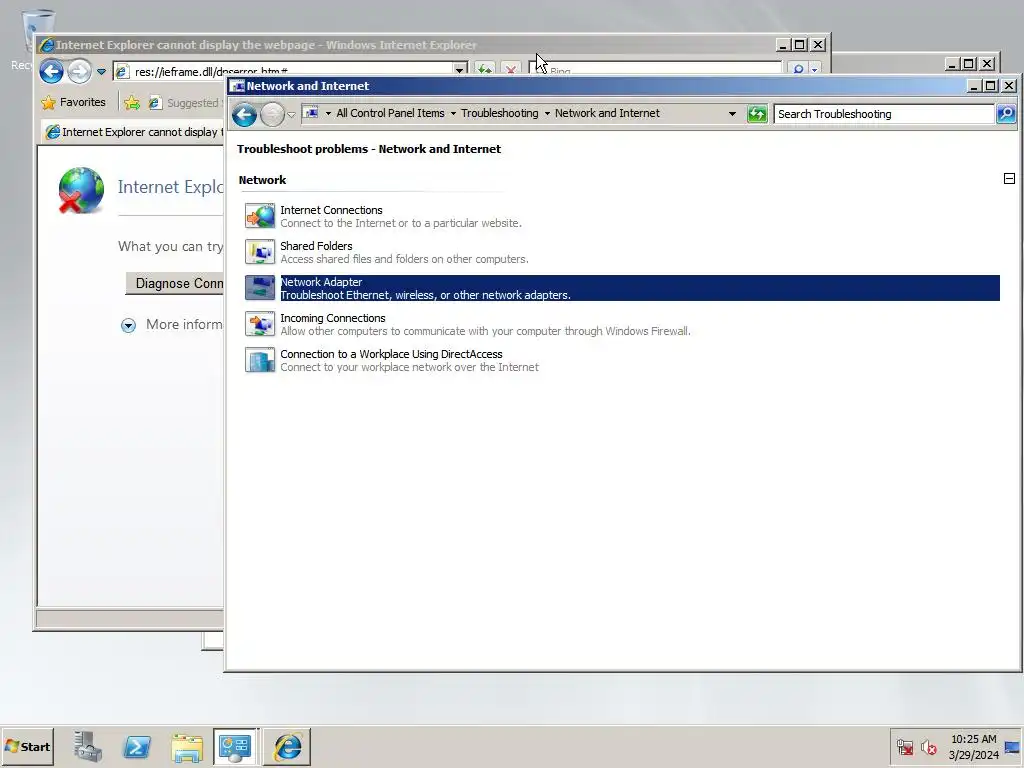This screenshot has height=768, width=1024.
Task: Open recent pages dropdown in Troubleshooting window
Action: (x=291, y=115)
